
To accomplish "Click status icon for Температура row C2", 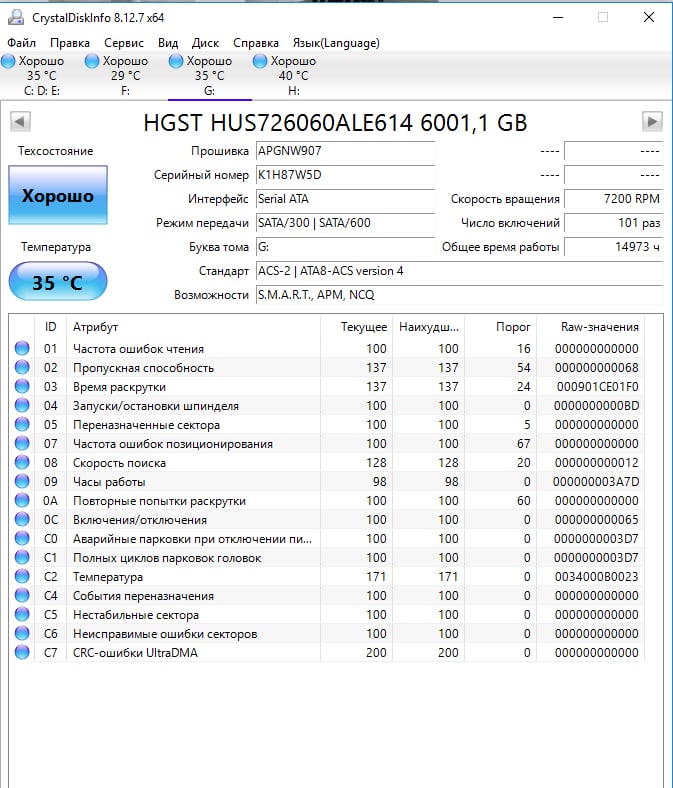I will (x=22, y=576).
